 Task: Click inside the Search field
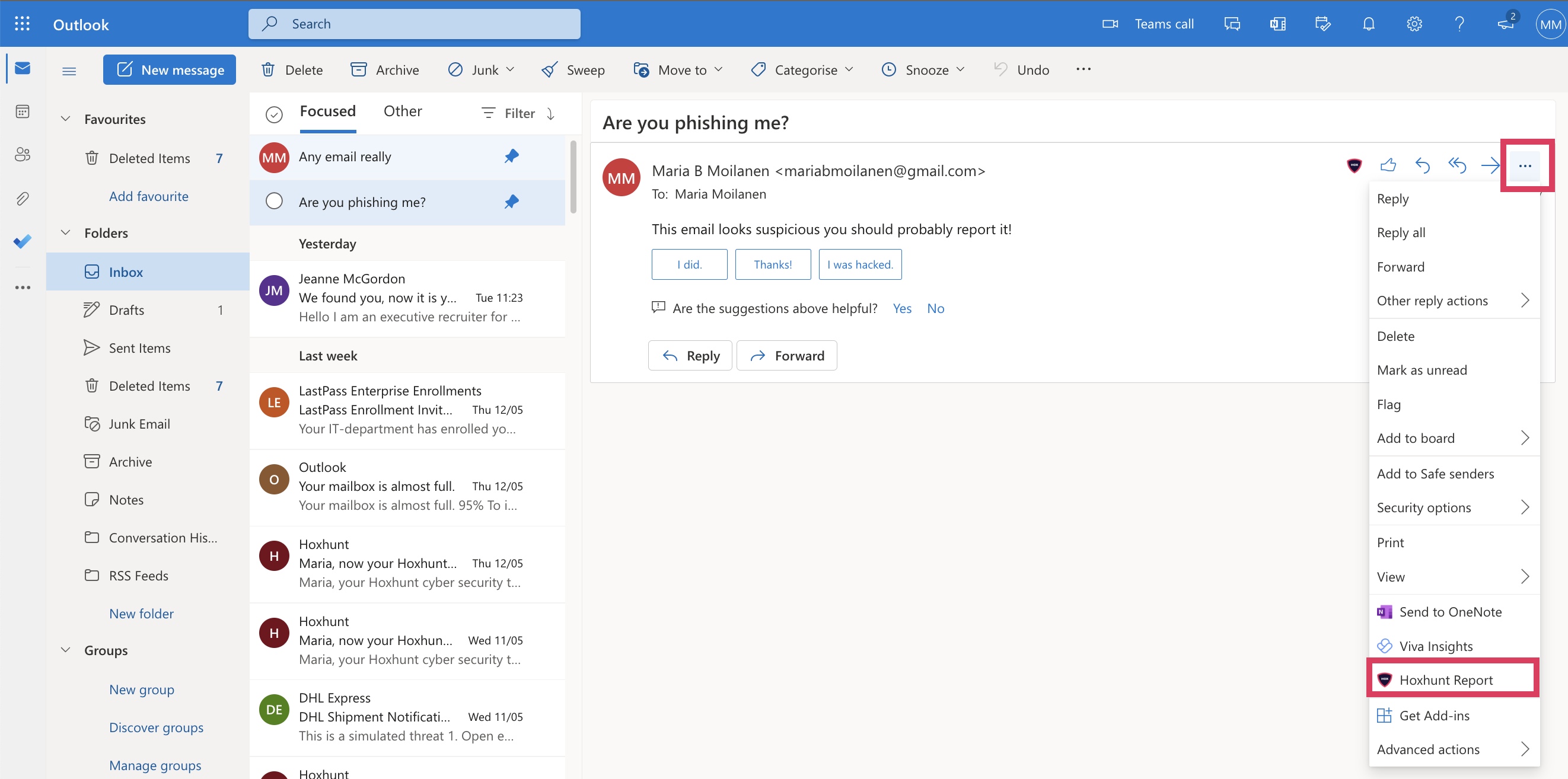pyautogui.click(x=414, y=24)
